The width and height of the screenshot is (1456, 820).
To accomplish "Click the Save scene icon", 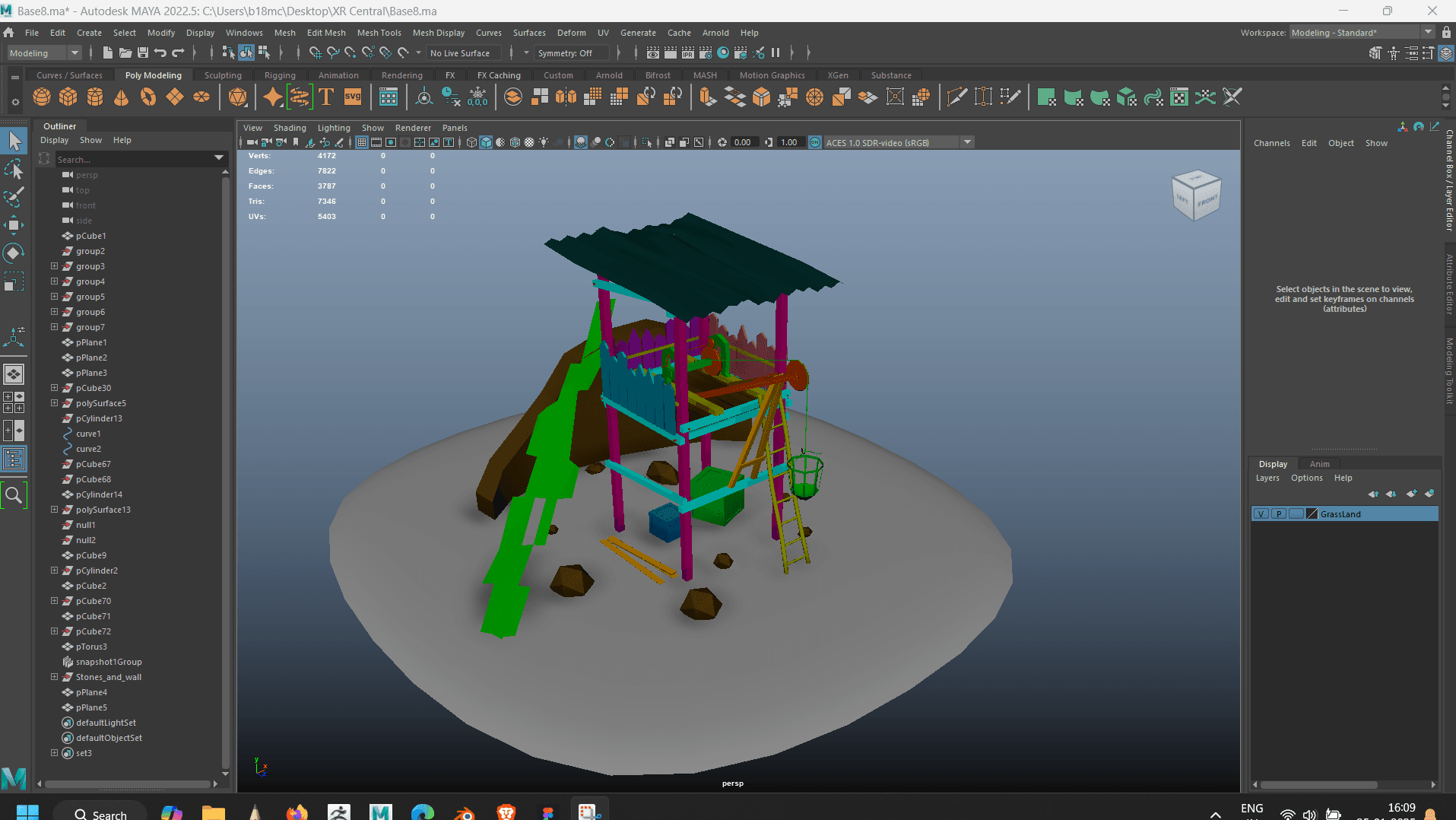I will 143,53.
